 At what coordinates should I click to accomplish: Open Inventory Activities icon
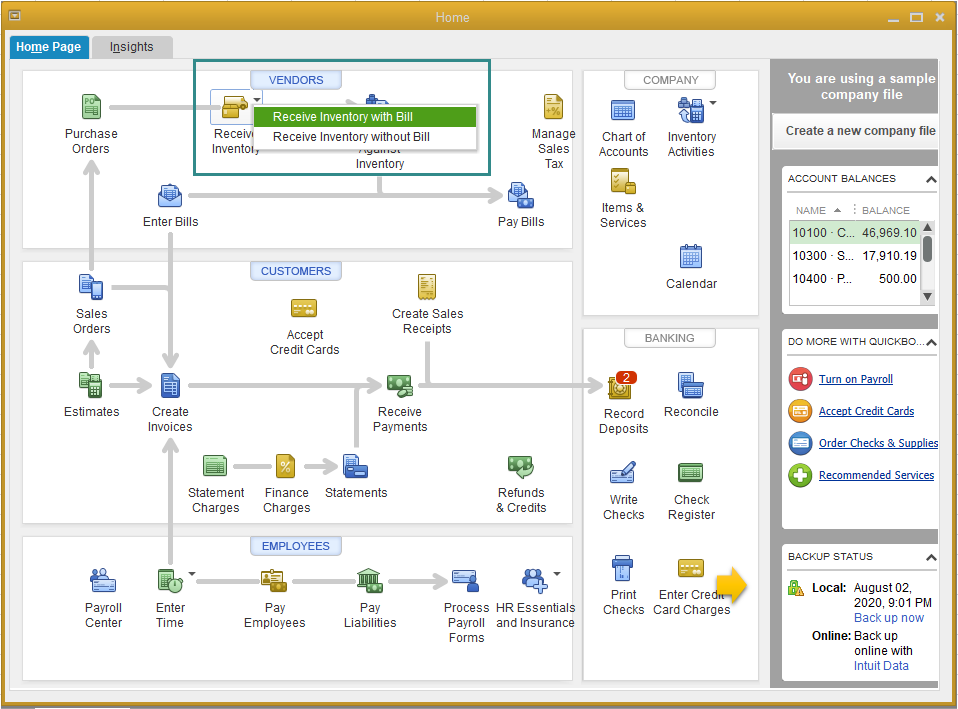[x=691, y=111]
